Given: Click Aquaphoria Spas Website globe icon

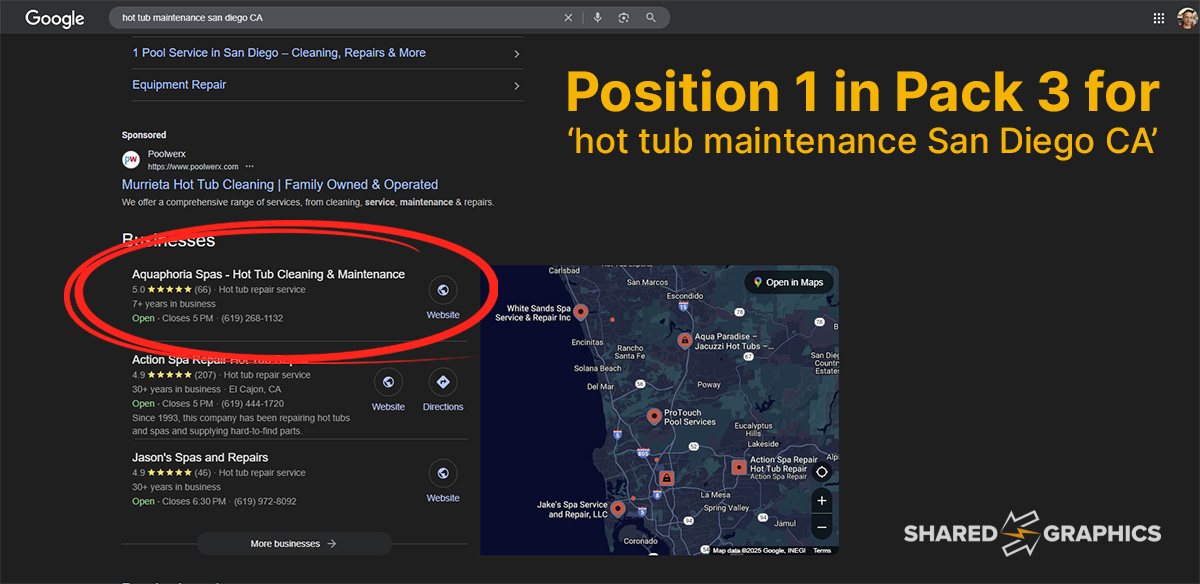Looking at the screenshot, I should tap(443, 290).
